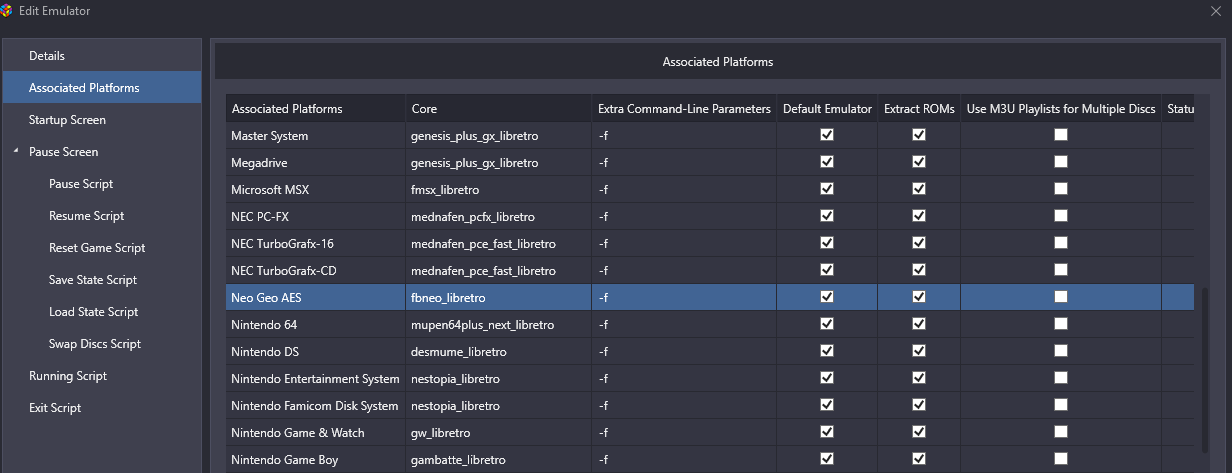Select Associated Platforms in the sidebar

pos(101,88)
